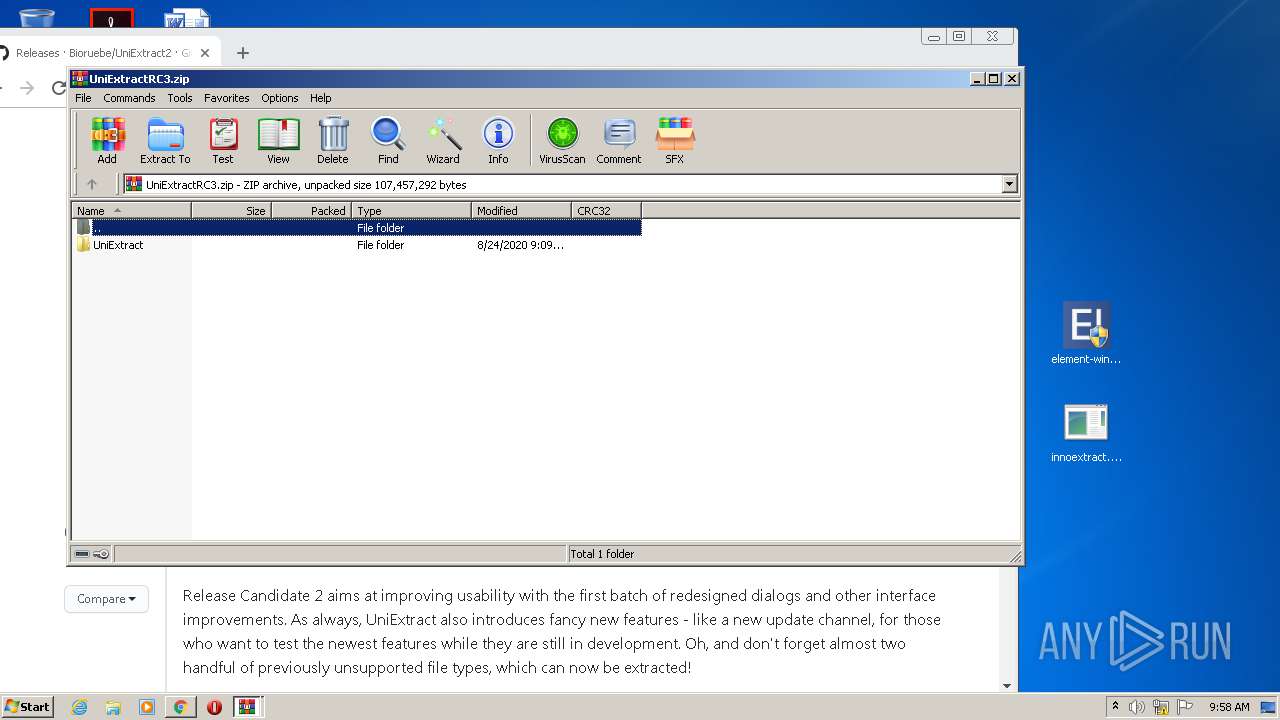Viewport: 1280px width, 720px height.
Task: Sort file list by Packed column
Action: 311,210
